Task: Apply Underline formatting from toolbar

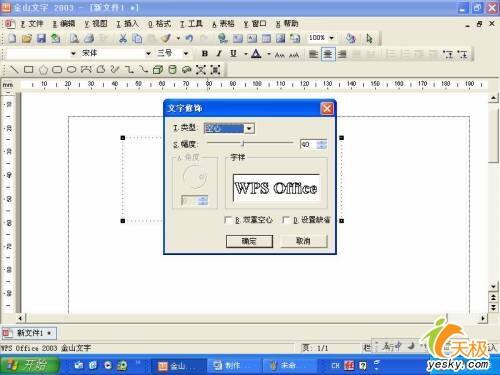Action: click(x=234, y=54)
